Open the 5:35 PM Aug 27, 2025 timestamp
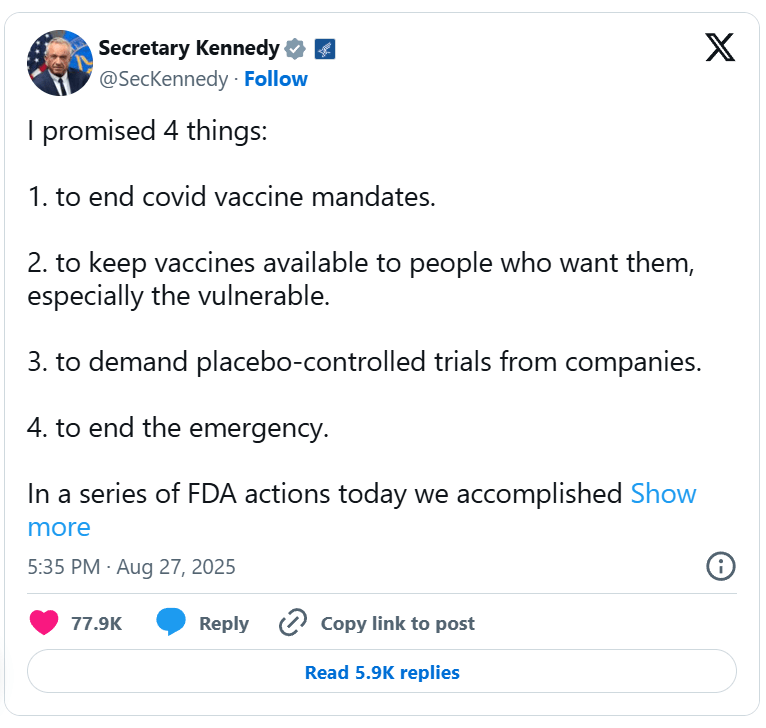 [x=132, y=567]
